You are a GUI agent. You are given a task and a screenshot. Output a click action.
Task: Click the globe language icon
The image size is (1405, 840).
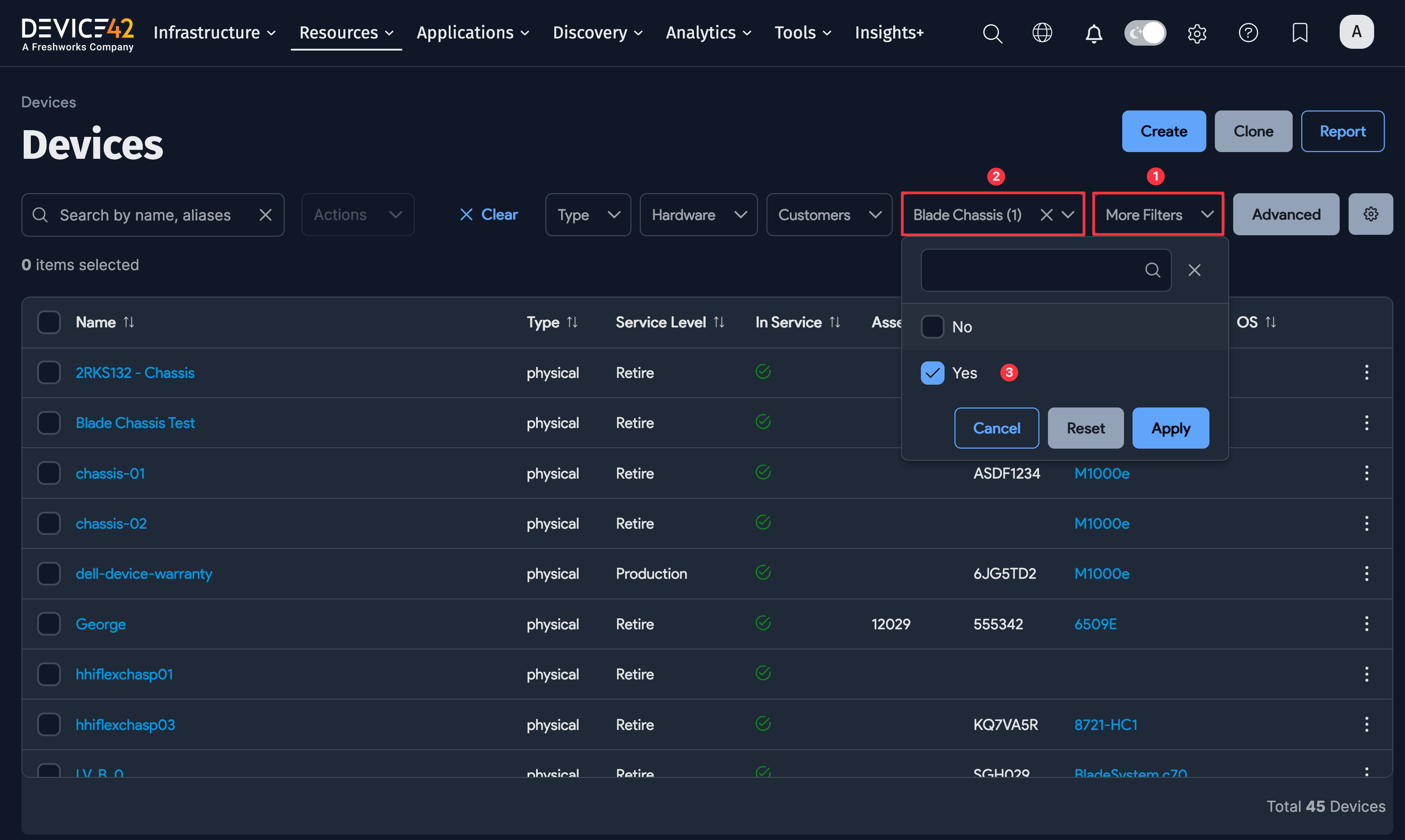click(x=1042, y=33)
